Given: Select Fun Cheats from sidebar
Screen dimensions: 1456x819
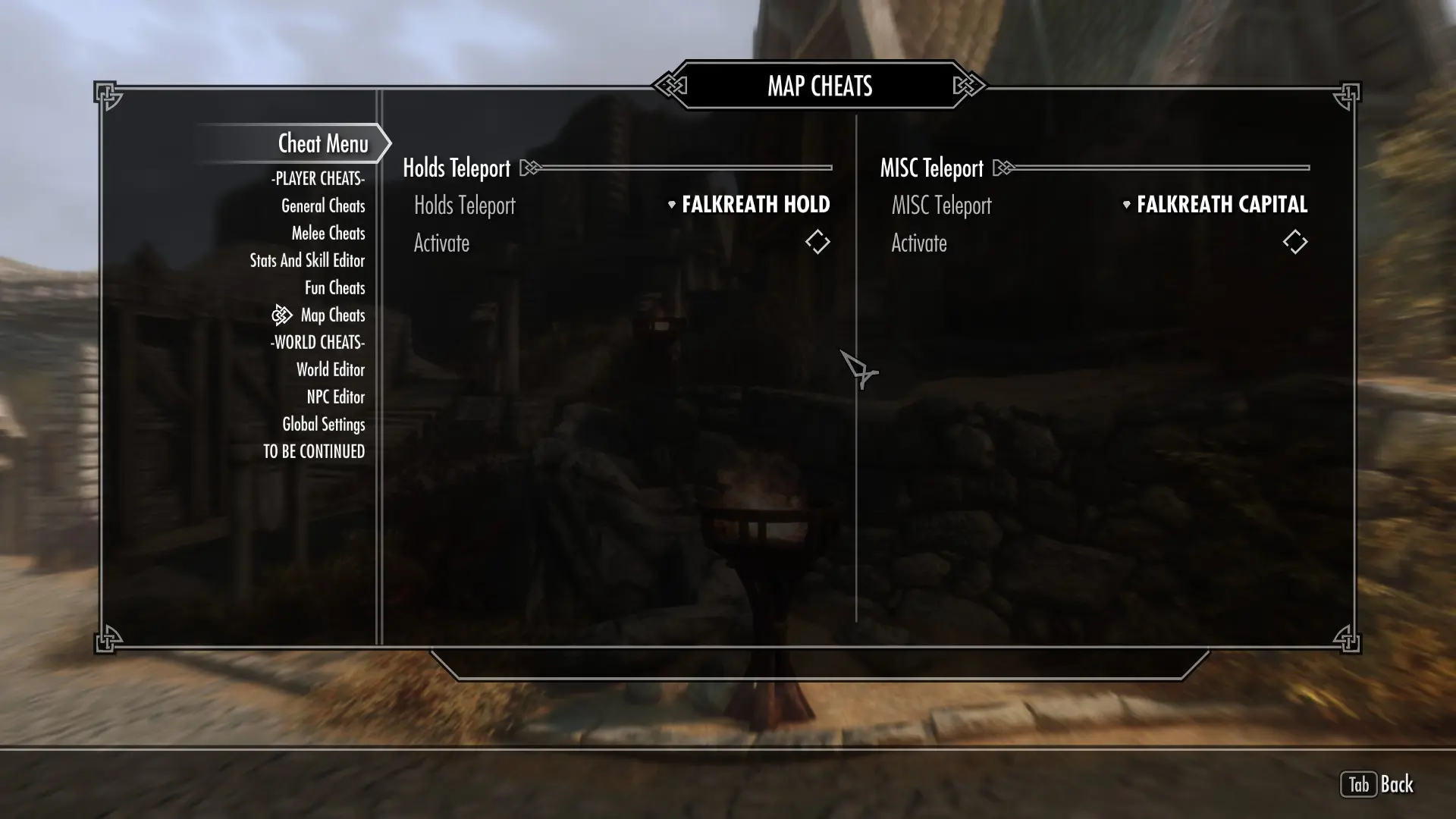Looking at the screenshot, I should click(335, 288).
